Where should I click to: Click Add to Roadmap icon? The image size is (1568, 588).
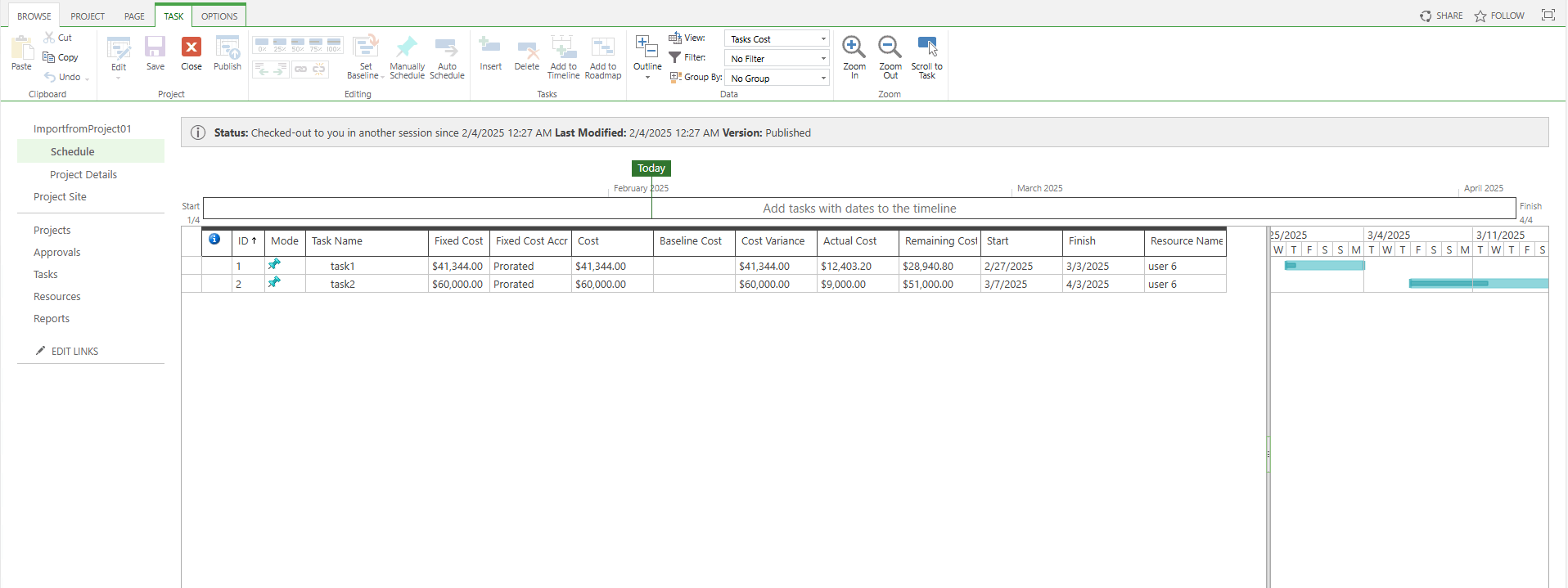(x=603, y=47)
